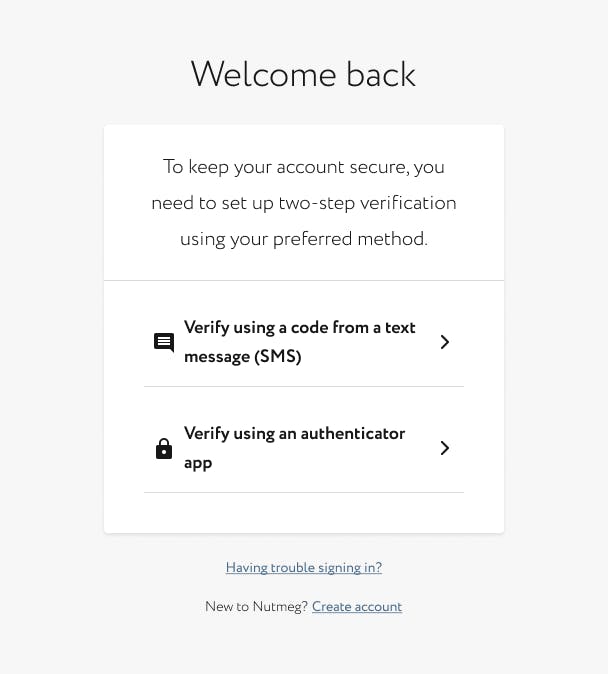Viewport: 608px width, 674px height.
Task: Expand the authenticator app chevron
Action: (445, 448)
